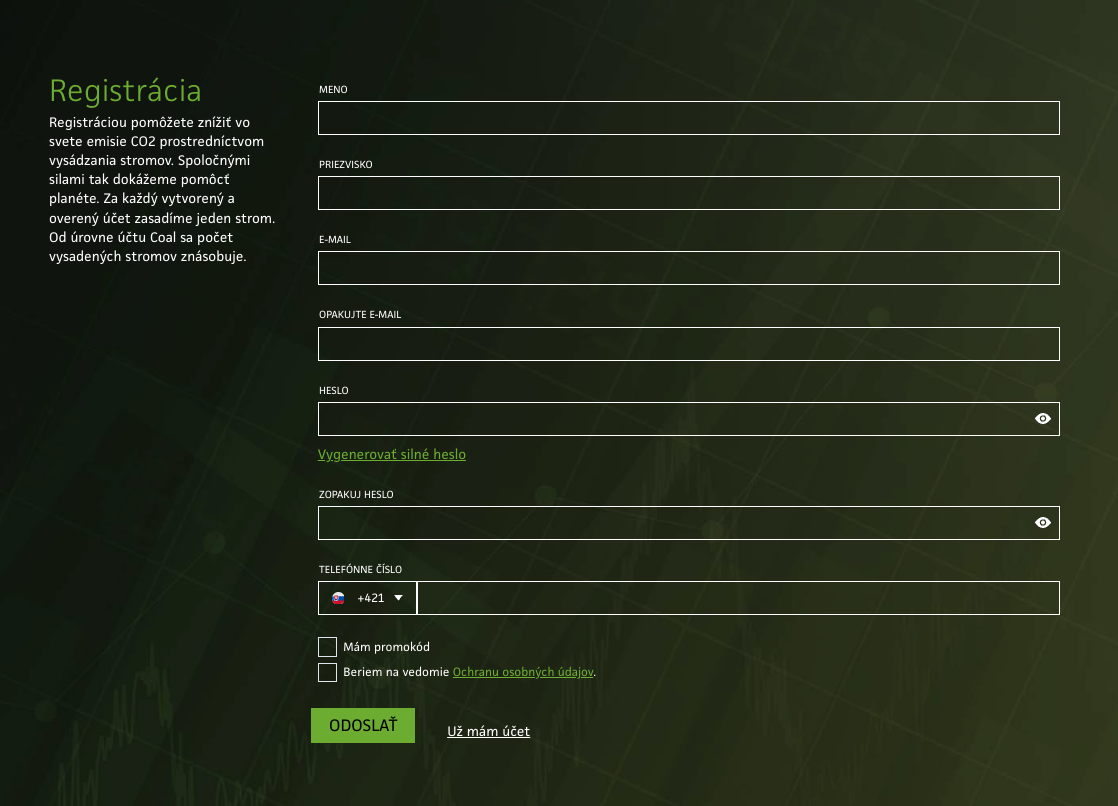Click Vygenerovať silné heslo to generate password
The image size is (1118, 806).
(x=392, y=454)
